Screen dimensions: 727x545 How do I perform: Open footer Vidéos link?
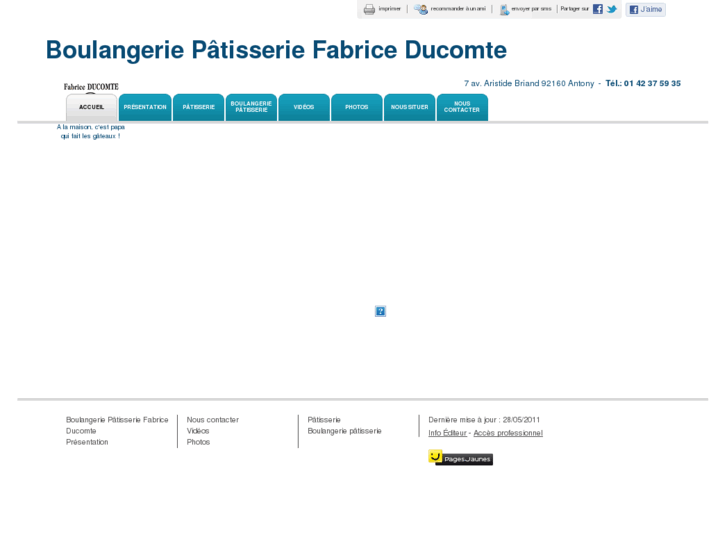(x=198, y=431)
